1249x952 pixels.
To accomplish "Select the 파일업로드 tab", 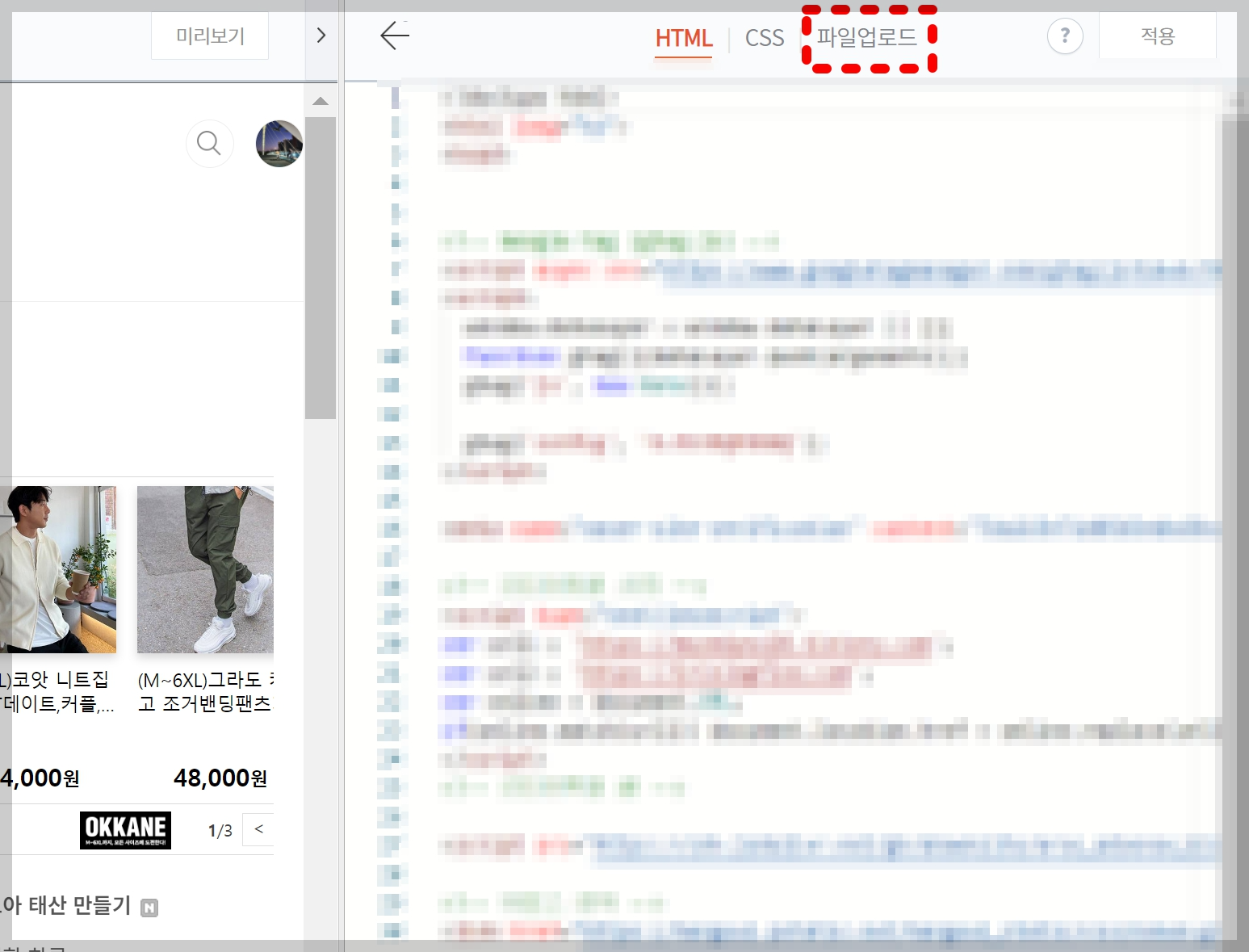I will [867, 37].
